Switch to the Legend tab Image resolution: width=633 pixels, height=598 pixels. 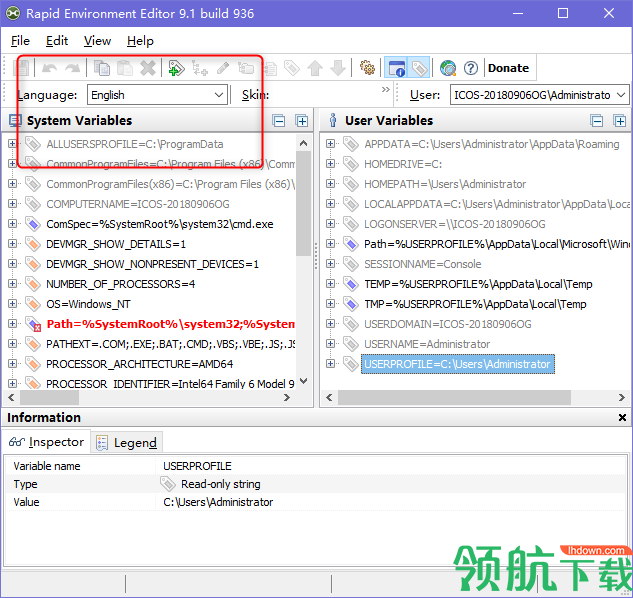pos(127,443)
